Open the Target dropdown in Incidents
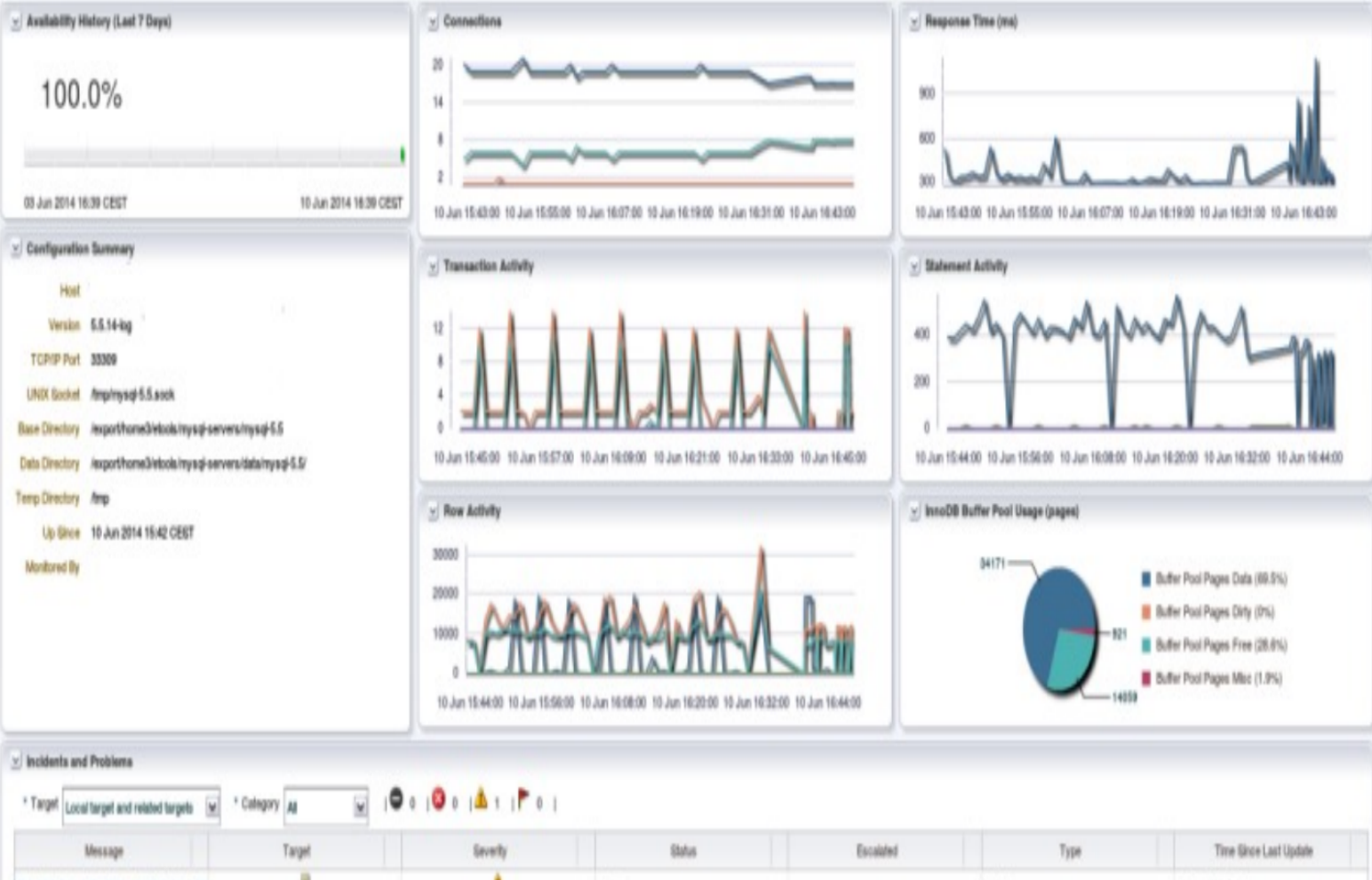Screen dimensions: 1372x880 (x=211, y=807)
